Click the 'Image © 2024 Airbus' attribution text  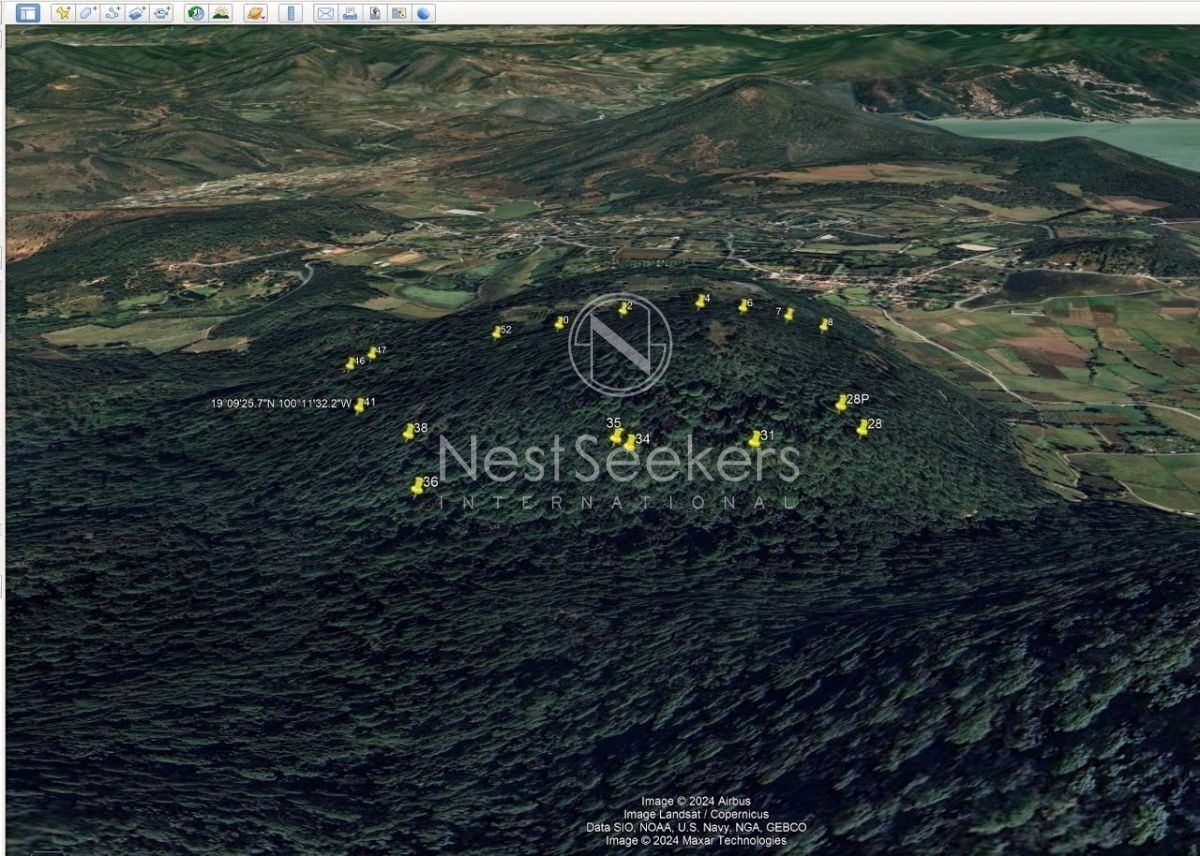pyautogui.click(x=696, y=801)
